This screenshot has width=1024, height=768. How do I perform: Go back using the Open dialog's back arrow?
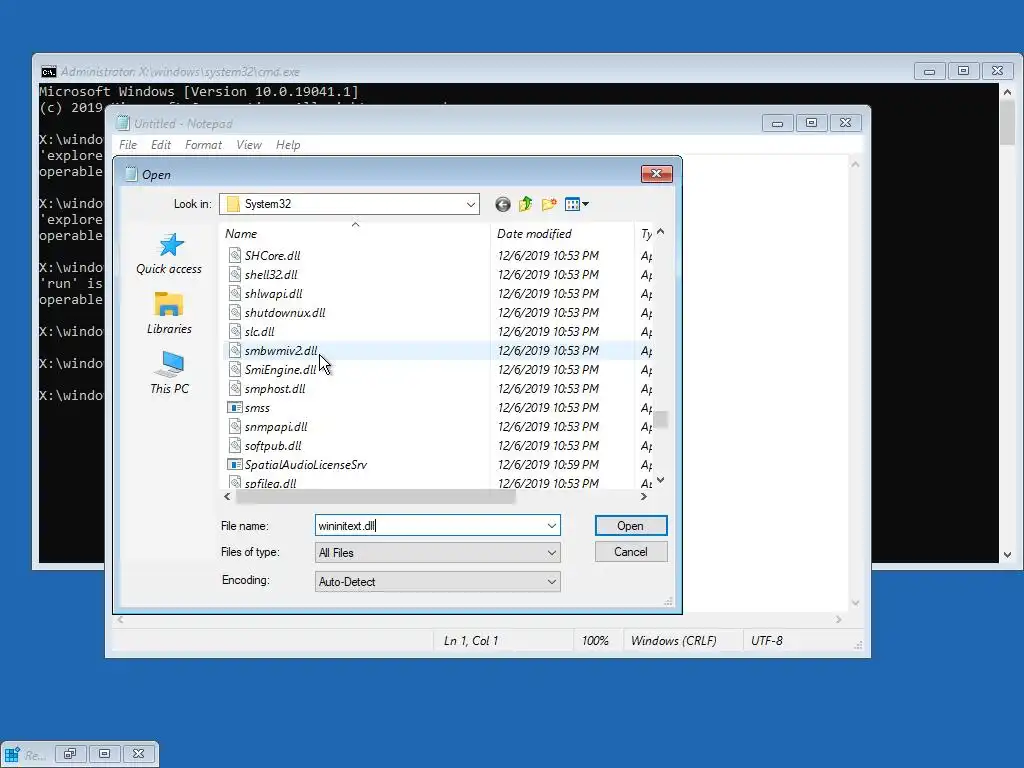tap(502, 204)
